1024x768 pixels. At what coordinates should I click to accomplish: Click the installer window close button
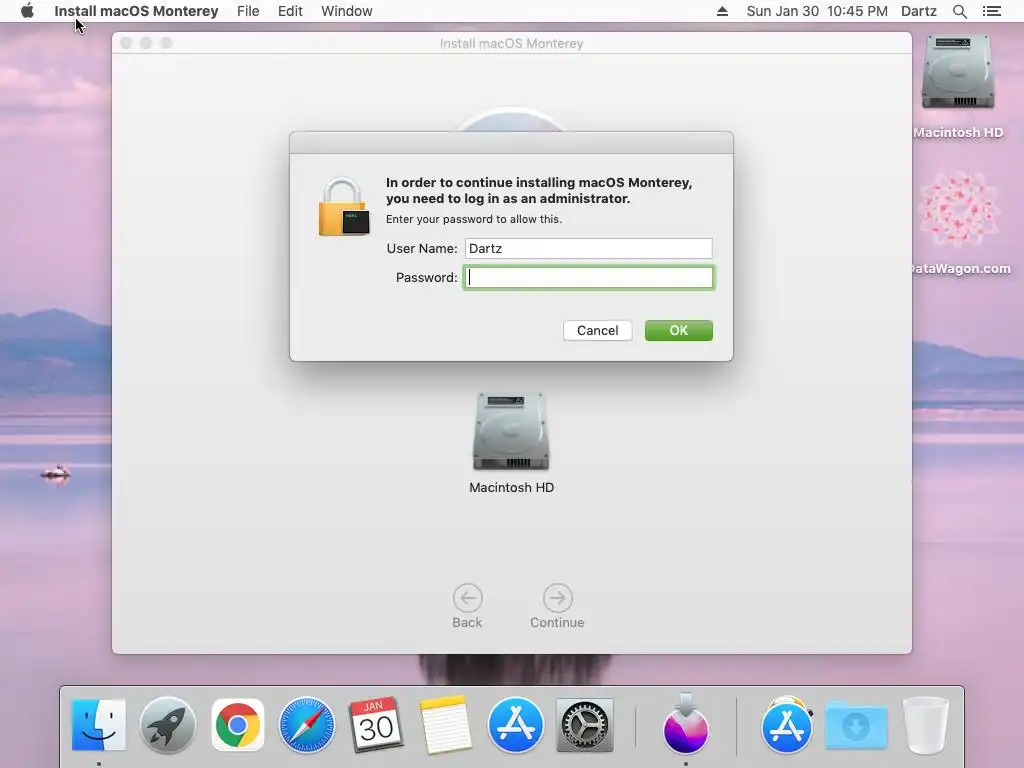[126, 43]
